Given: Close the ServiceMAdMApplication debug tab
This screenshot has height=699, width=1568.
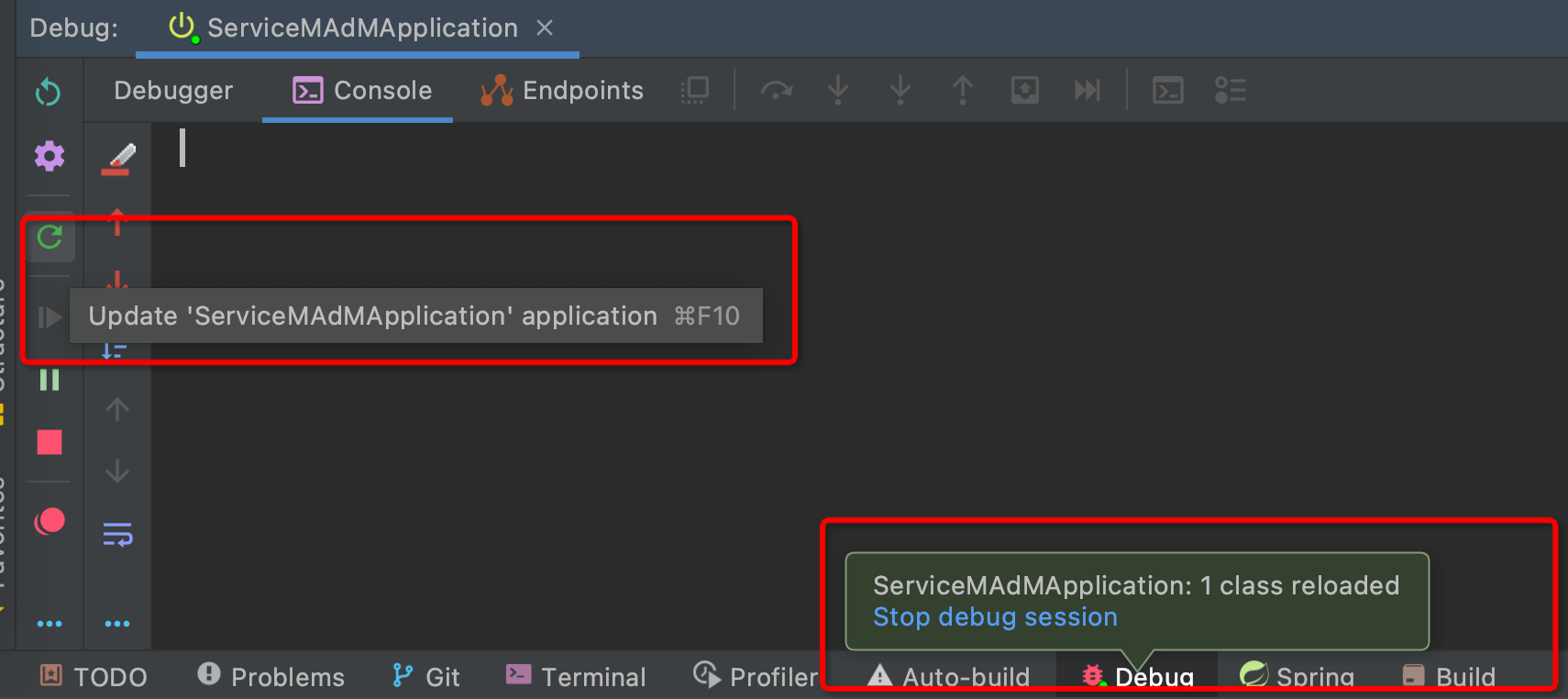Looking at the screenshot, I should tap(545, 28).
